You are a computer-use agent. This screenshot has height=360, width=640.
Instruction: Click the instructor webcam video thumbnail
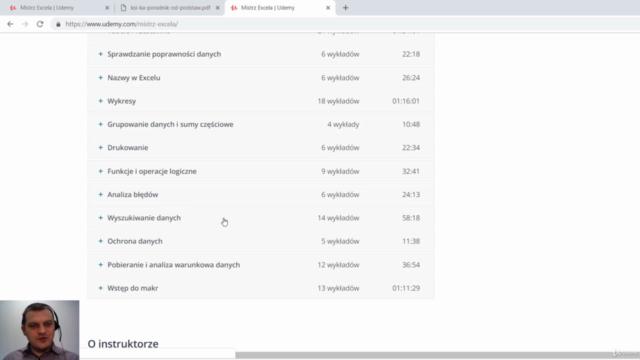click(40, 330)
